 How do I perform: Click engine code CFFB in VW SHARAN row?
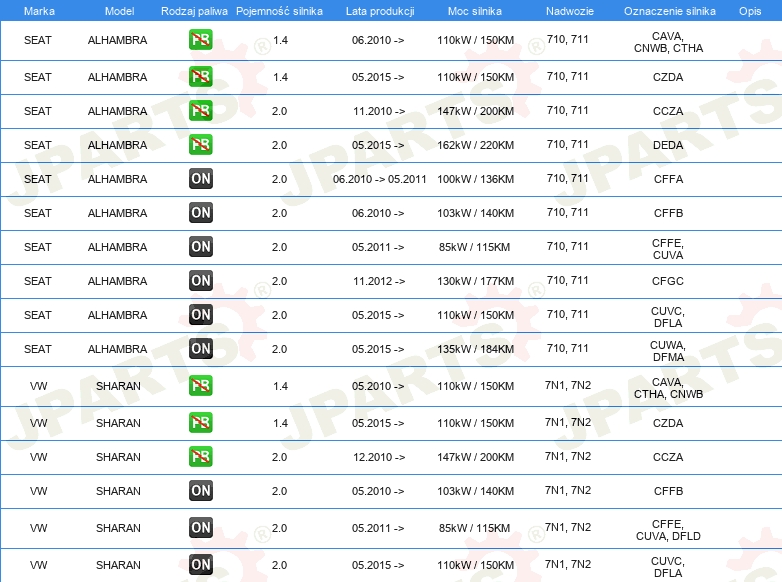[668, 491]
